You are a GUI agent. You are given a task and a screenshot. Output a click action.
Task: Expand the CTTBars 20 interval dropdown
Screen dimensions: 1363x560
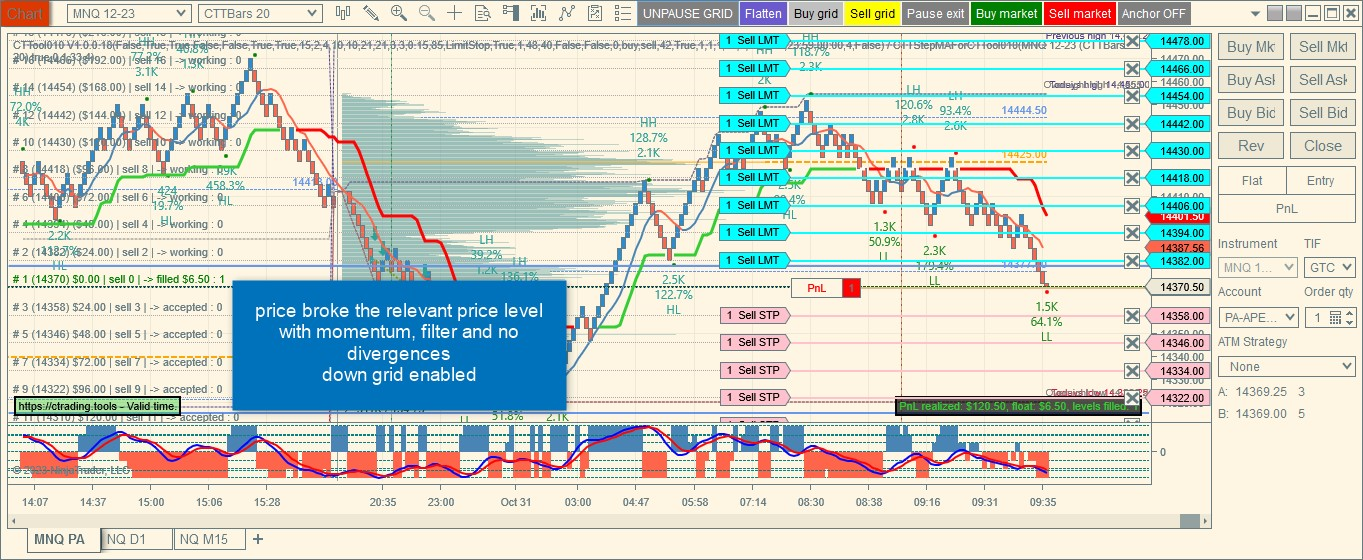click(261, 13)
